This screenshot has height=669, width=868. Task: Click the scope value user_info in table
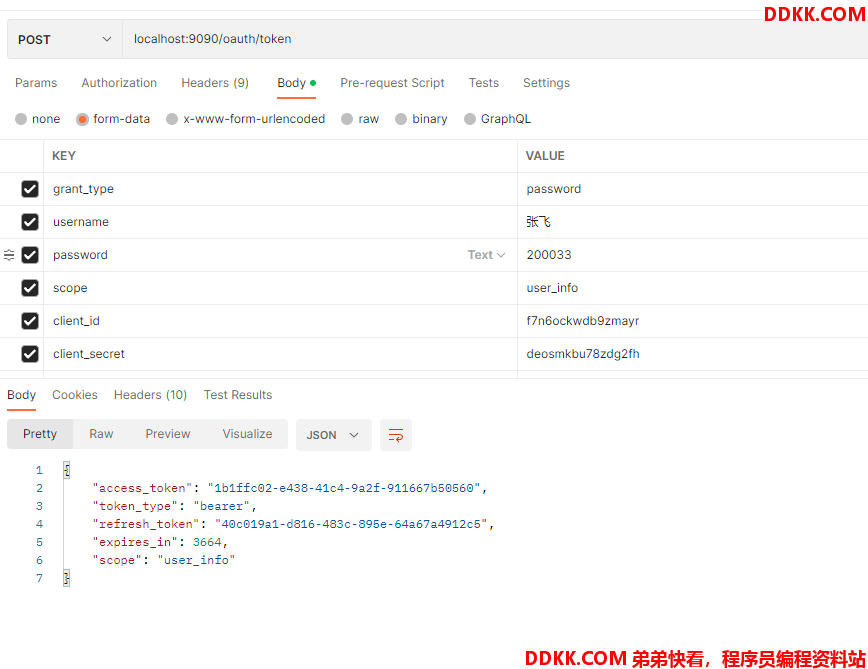point(552,288)
